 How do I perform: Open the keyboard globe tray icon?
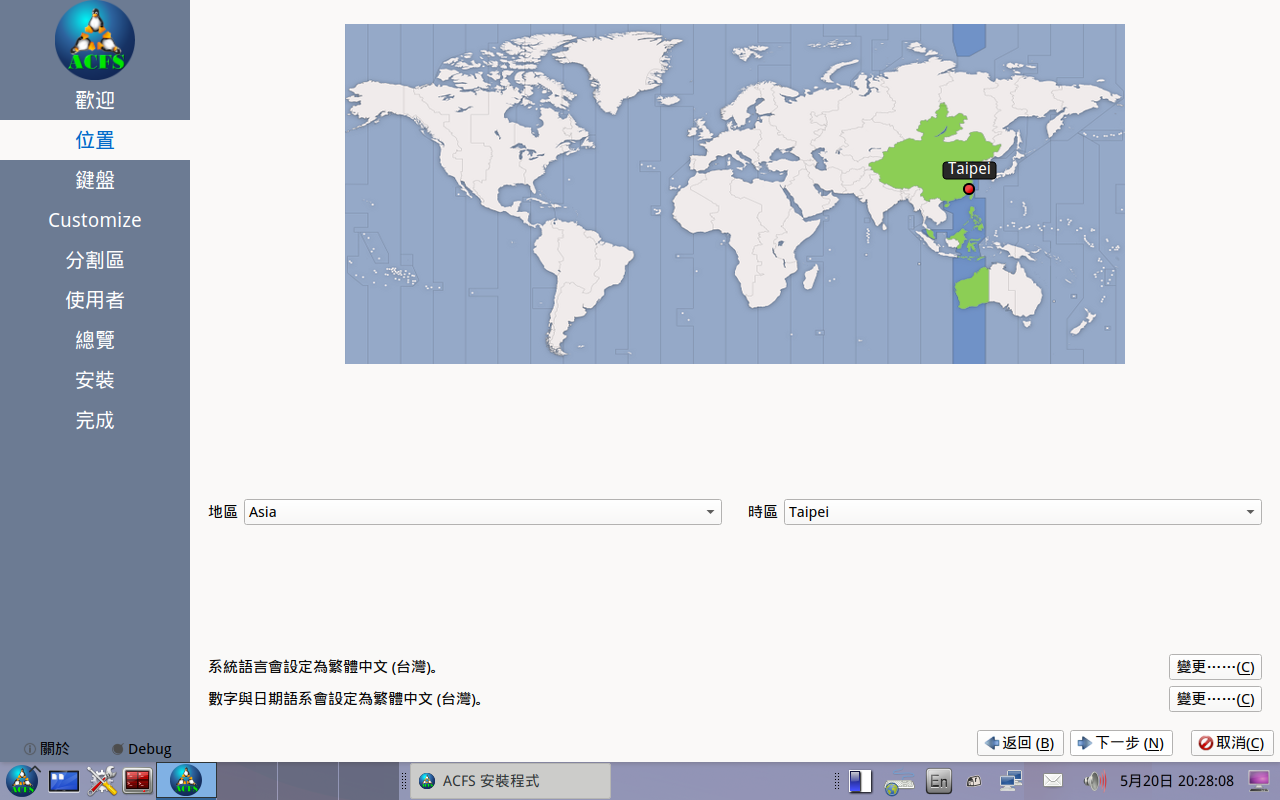898,783
